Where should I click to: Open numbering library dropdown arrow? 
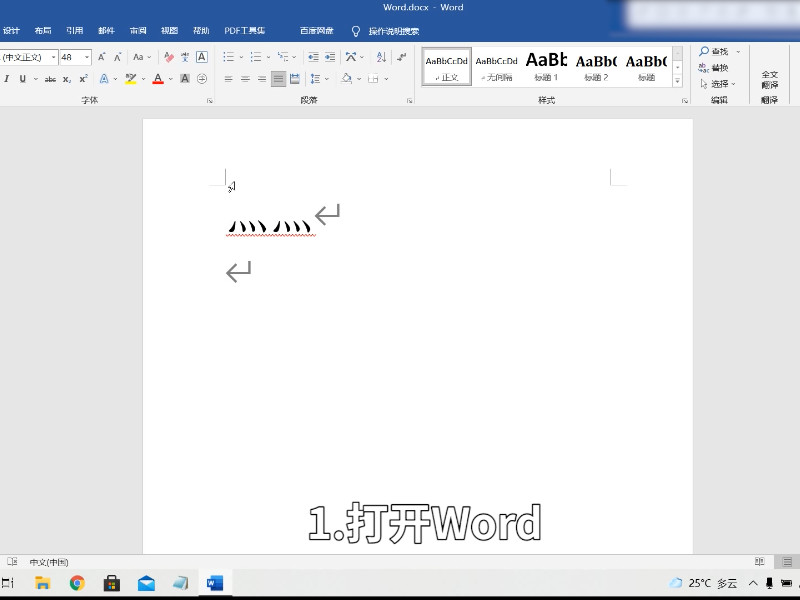[x=268, y=57]
